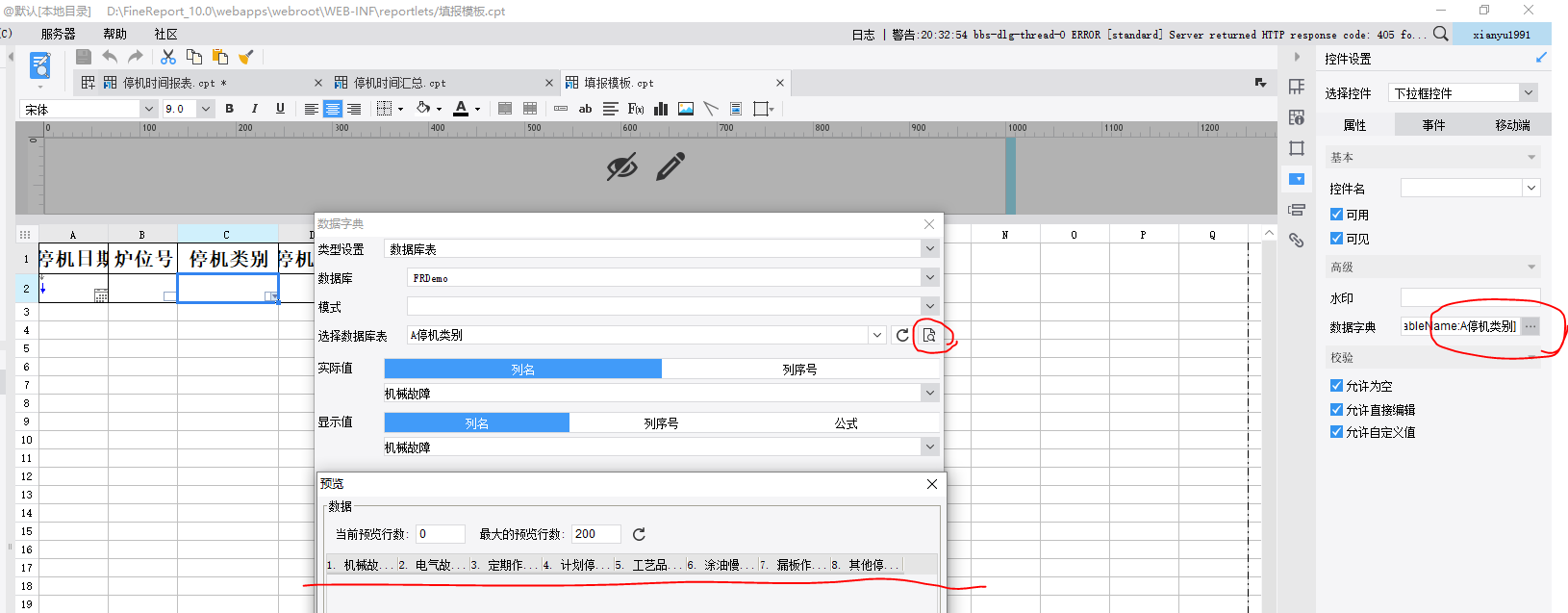Viewport: 1568px width, 613px height.
Task: Click 最大的预览行数 field 200
Action: pyautogui.click(x=596, y=534)
